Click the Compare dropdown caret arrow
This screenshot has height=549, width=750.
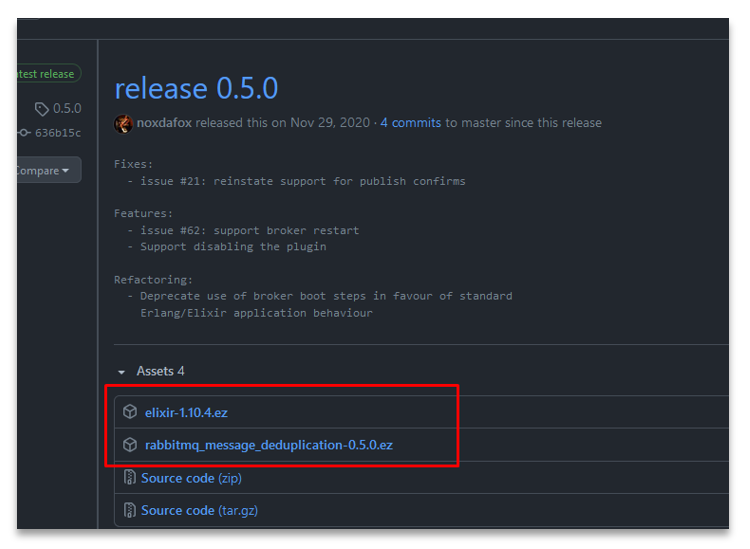point(66,171)
